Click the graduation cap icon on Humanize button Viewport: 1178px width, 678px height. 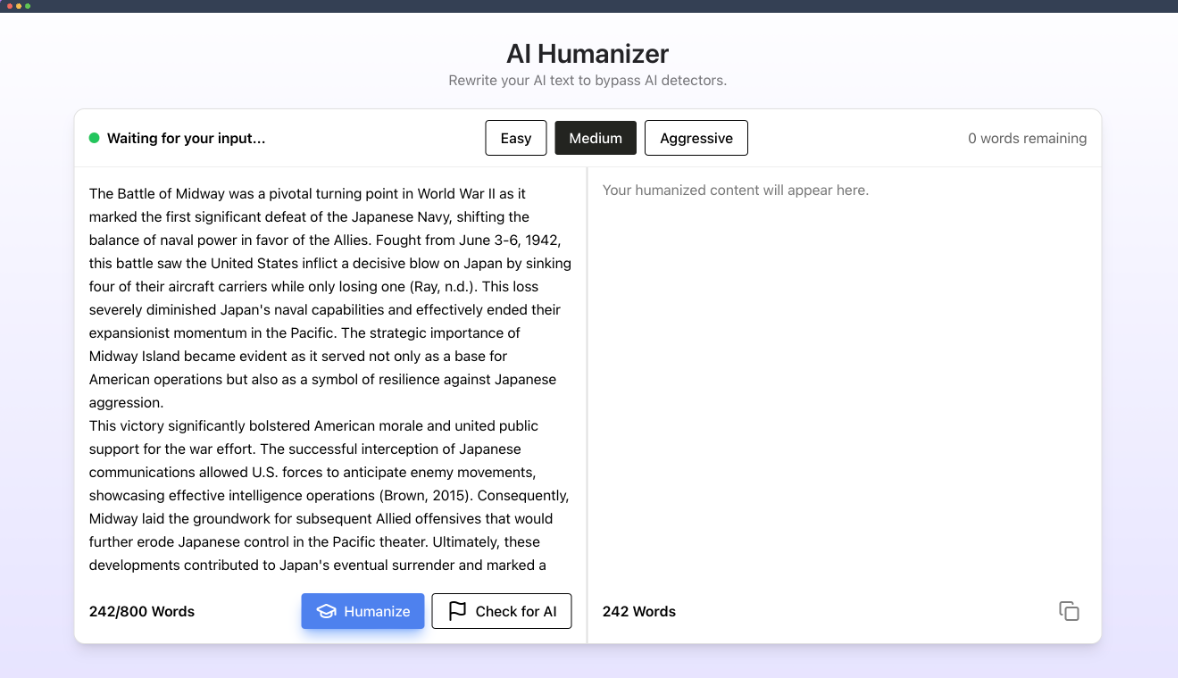click(328, 611)
